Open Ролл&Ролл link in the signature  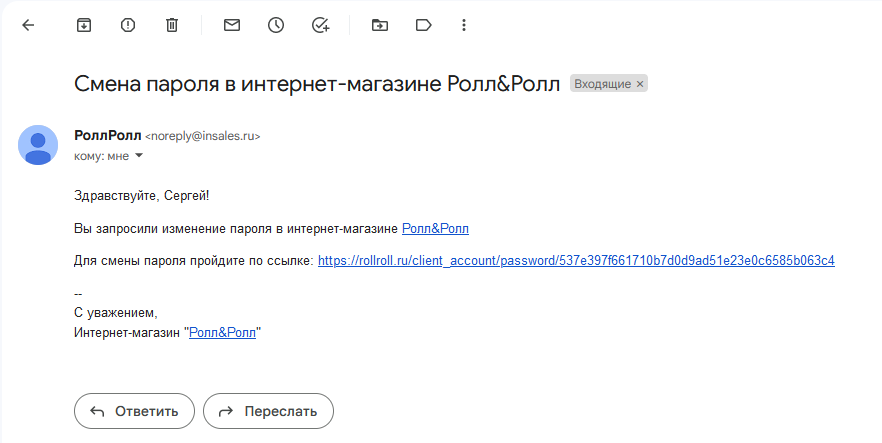[222, 333]
